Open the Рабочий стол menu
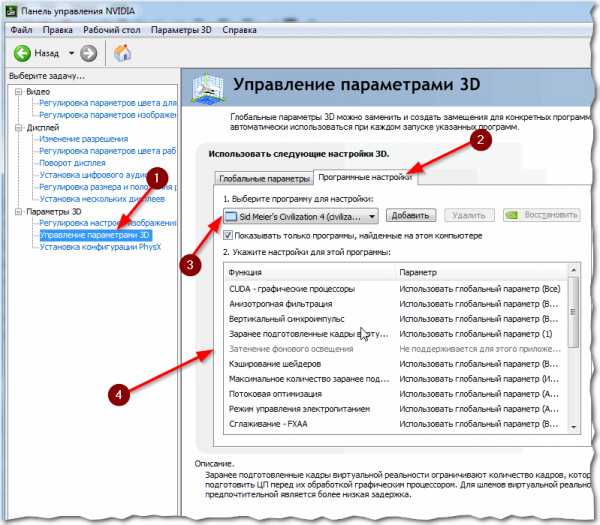This screenshot has height=525, width=600. pyautogui.click(x=112, y=30)
